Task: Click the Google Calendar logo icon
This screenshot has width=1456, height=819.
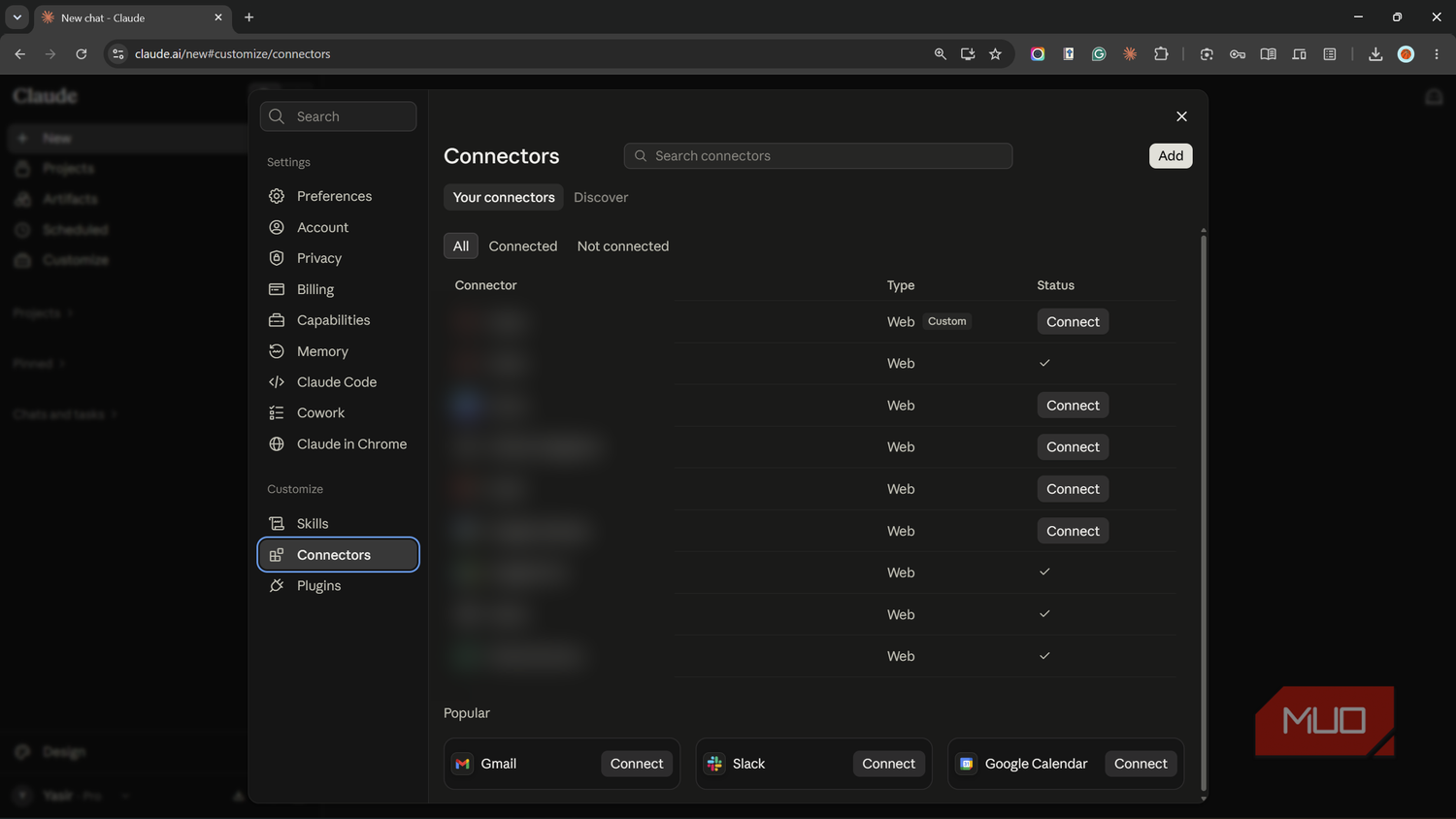Action: pos(967,764)
